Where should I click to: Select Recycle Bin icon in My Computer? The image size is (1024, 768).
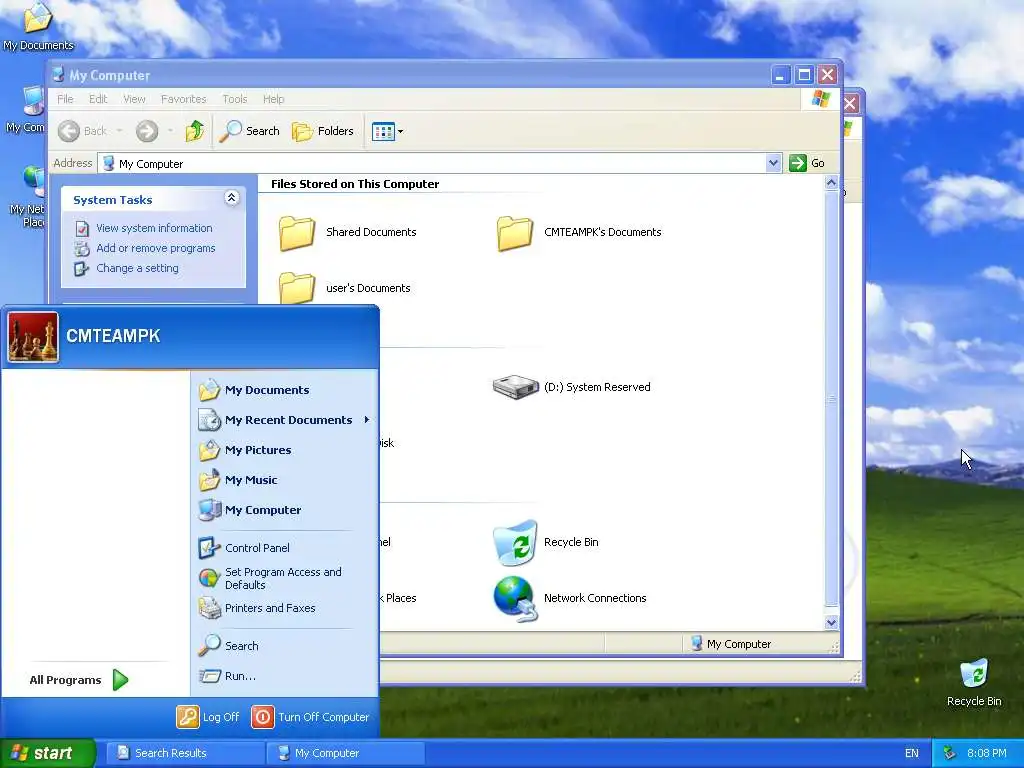[515, 542]
